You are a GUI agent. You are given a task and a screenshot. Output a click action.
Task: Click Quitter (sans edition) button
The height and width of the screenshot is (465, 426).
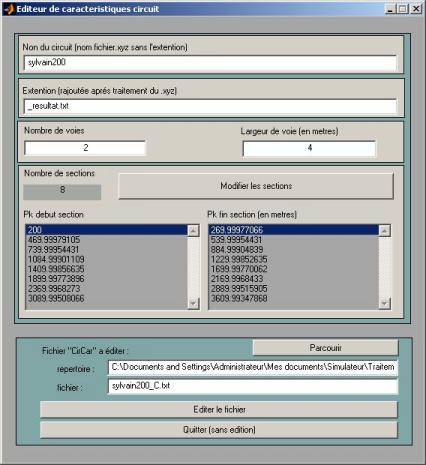click(219, 430)
